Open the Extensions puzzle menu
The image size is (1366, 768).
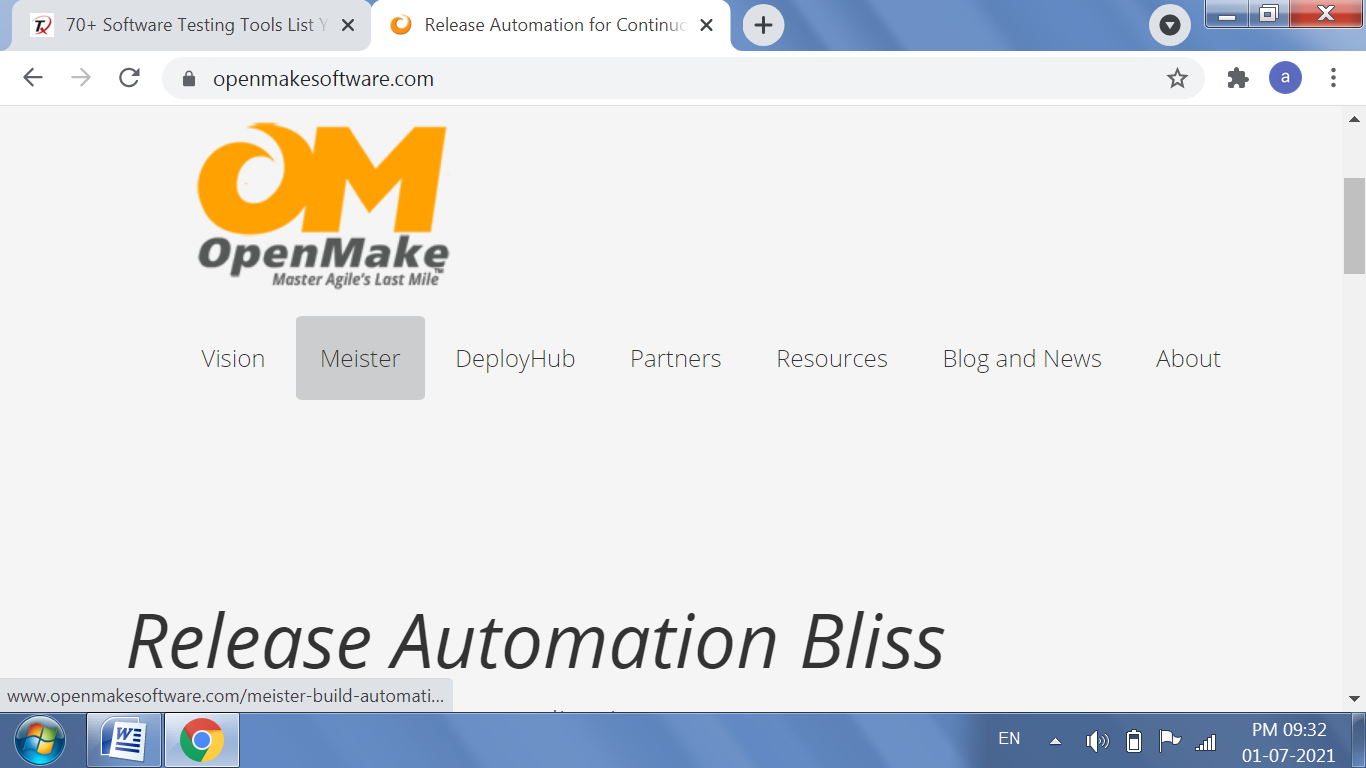pyautogui.click(x=1238, y=78)
